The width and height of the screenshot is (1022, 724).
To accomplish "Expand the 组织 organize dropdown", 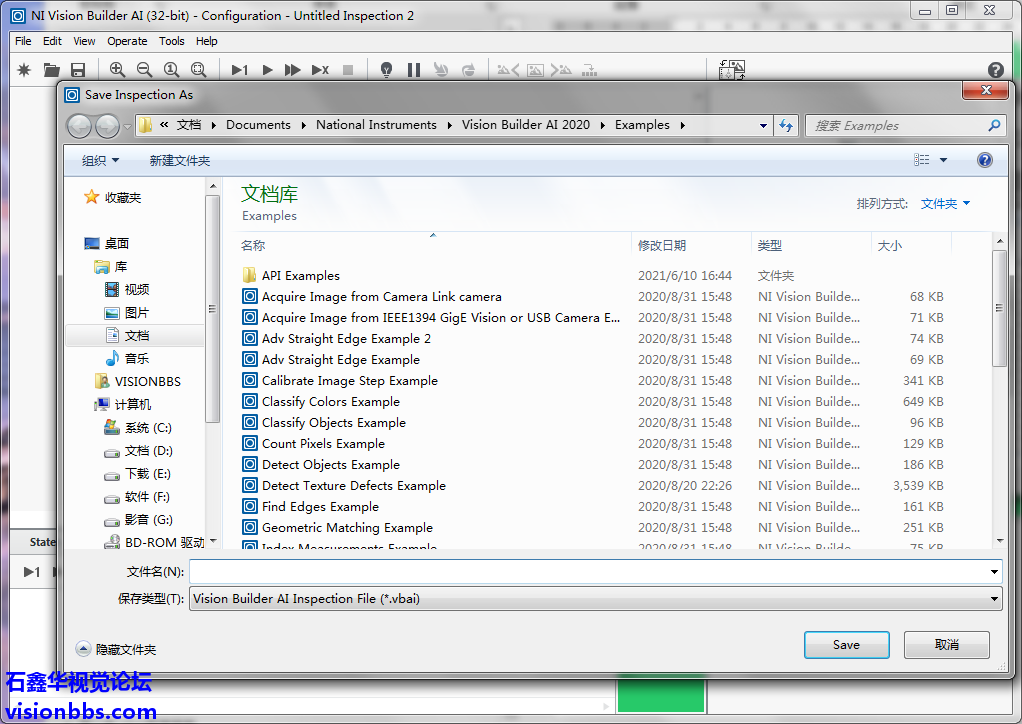I will pyautogui.click(x=100, y=161).
